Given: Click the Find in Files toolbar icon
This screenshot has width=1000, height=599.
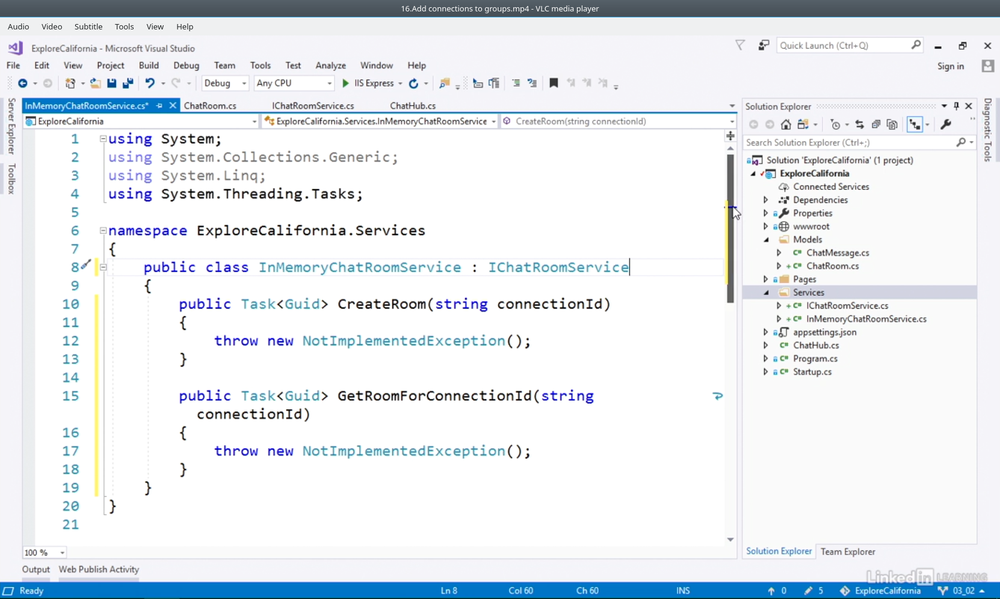Looking at the screenshot, I should [445, 83].
